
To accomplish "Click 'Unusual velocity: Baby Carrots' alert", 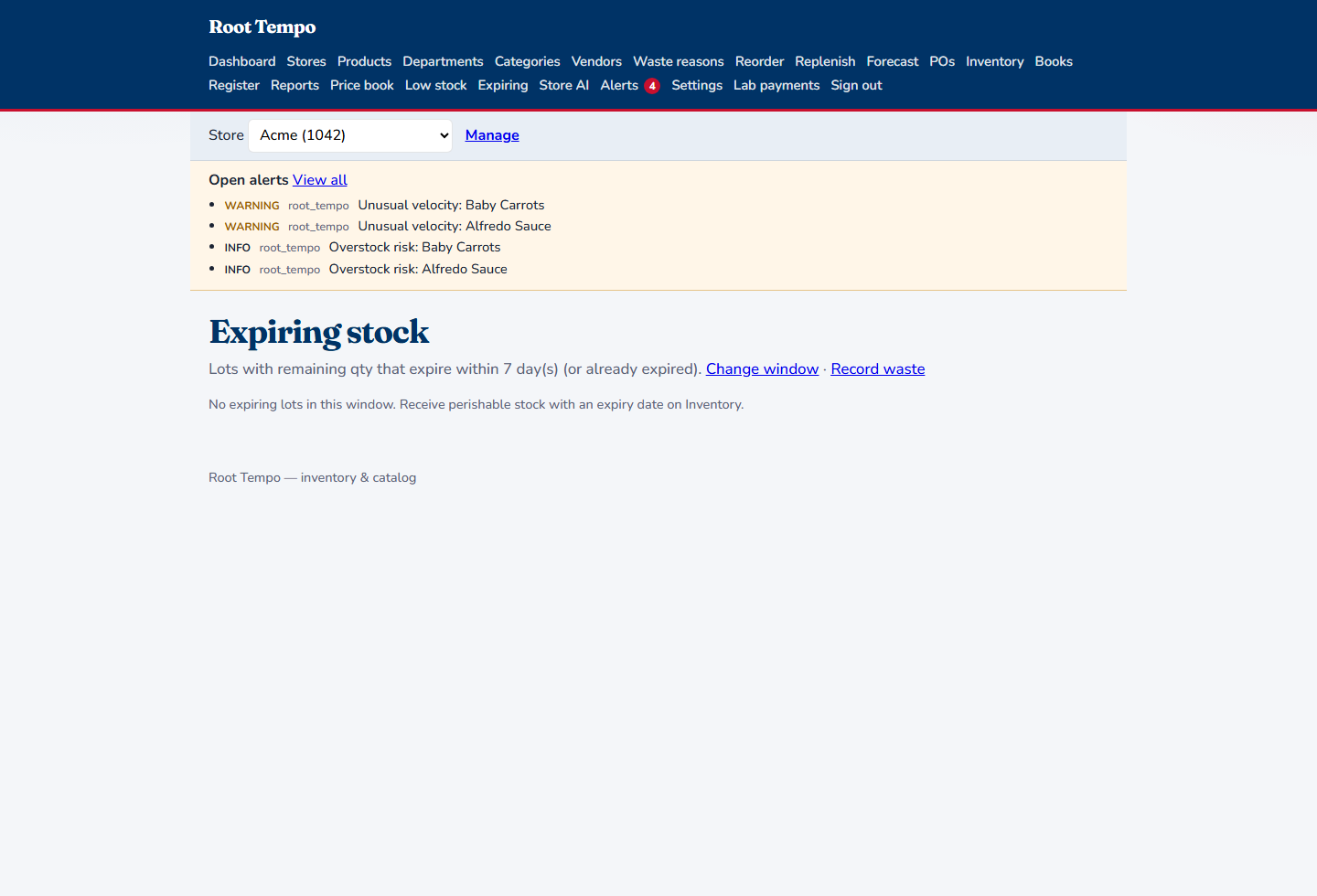I will coord(451,205).
